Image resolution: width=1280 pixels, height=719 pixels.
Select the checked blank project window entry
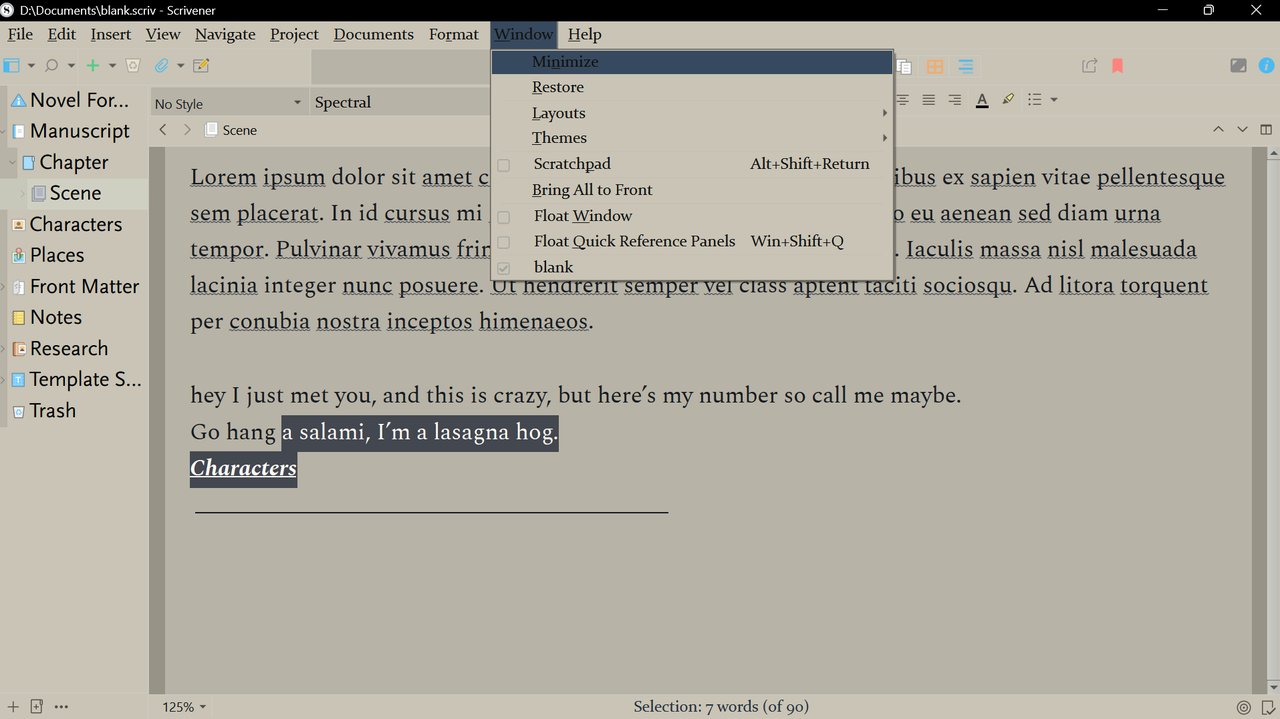[x=691, y=267]
